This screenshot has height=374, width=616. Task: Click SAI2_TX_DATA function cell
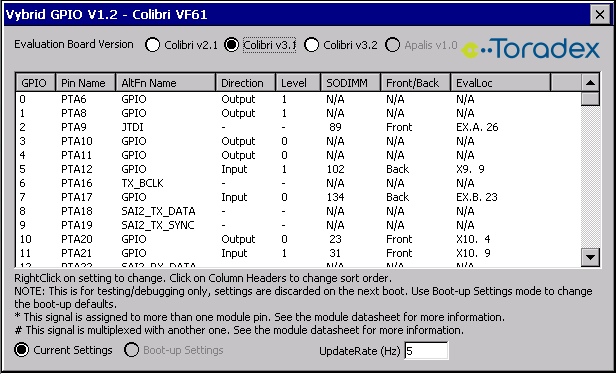[x=158, y=211]
